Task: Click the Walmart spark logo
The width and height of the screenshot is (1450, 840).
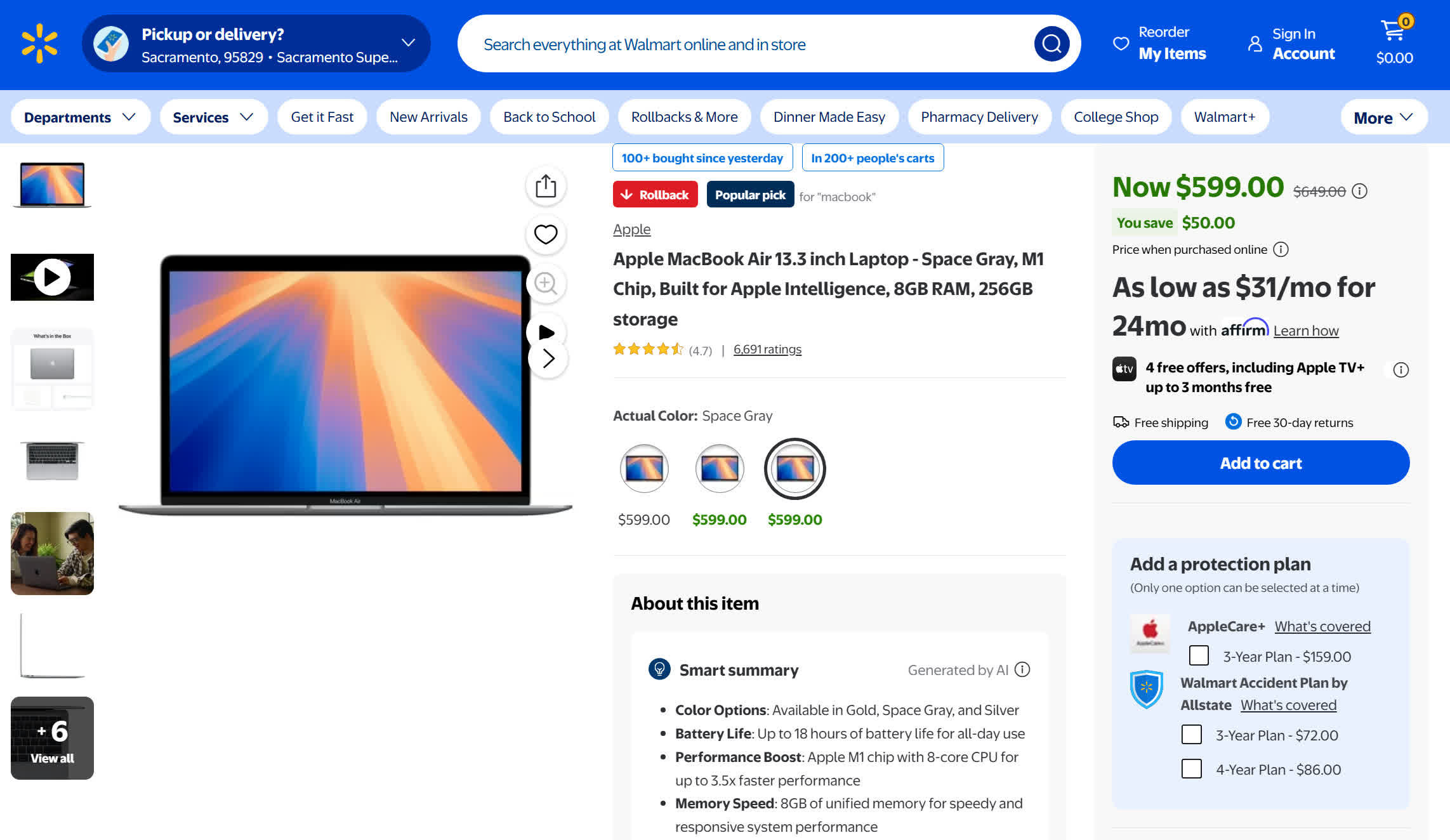Action: tap(39, 44)
